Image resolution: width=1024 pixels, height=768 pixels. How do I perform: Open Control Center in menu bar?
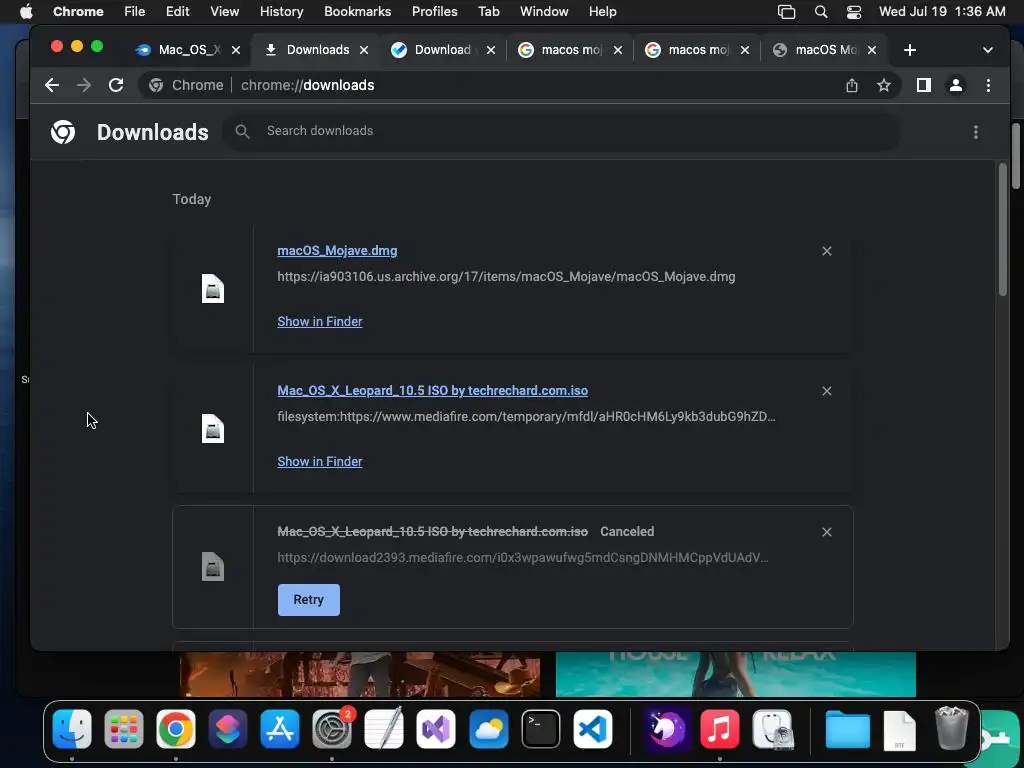854,12
